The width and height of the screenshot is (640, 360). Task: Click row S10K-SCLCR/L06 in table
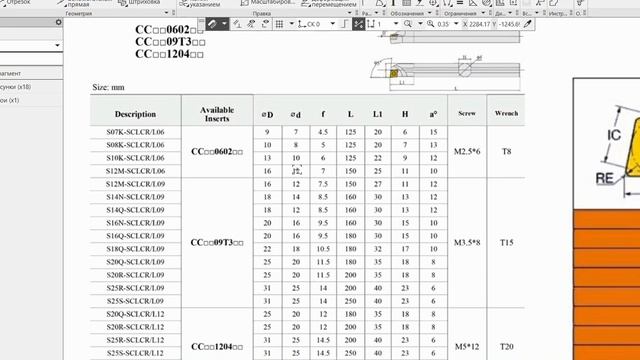coord(135,158)
